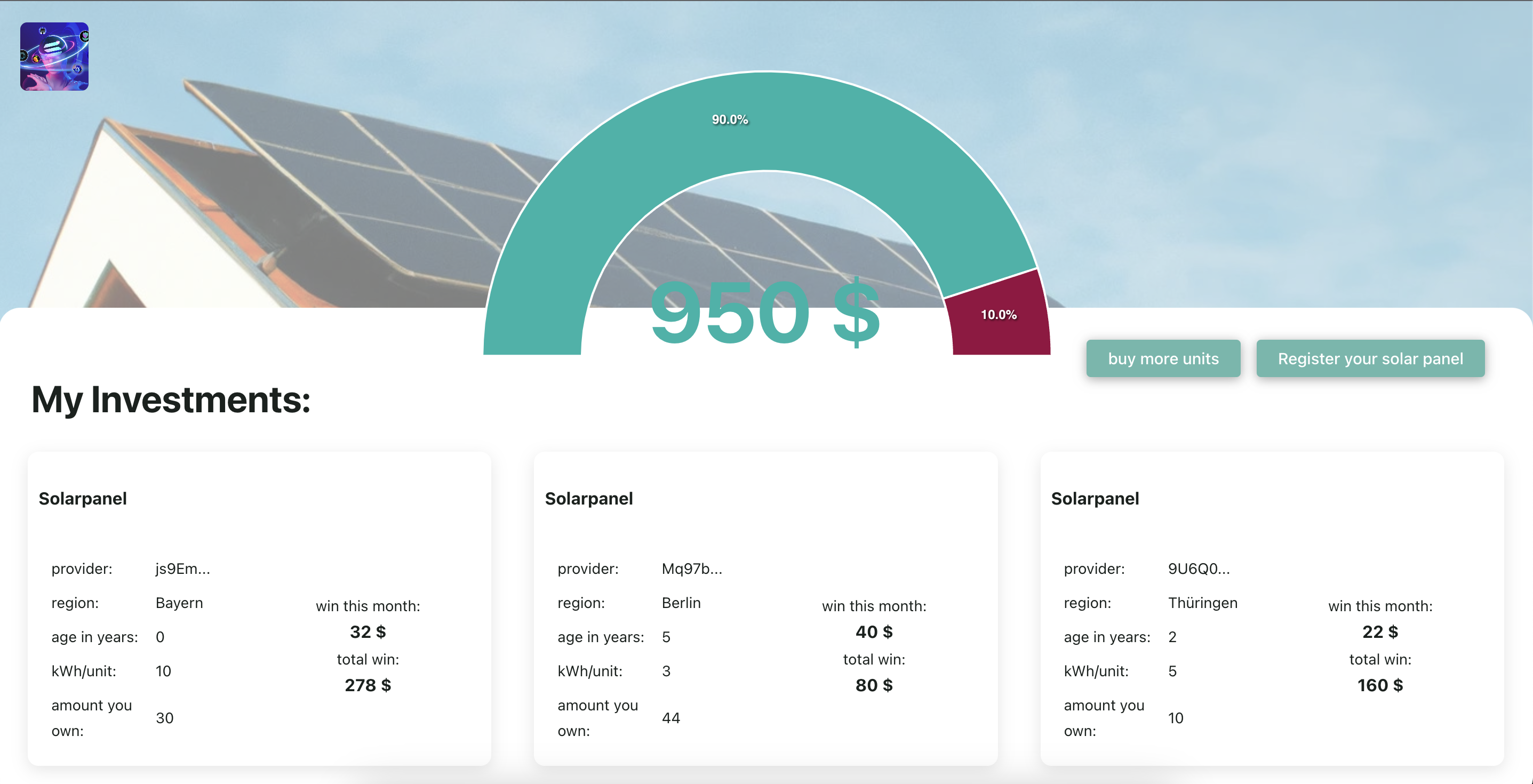Click 'Register your solar panel' button
Viewport: 1533px width, 784px height.
(1370, 359)
